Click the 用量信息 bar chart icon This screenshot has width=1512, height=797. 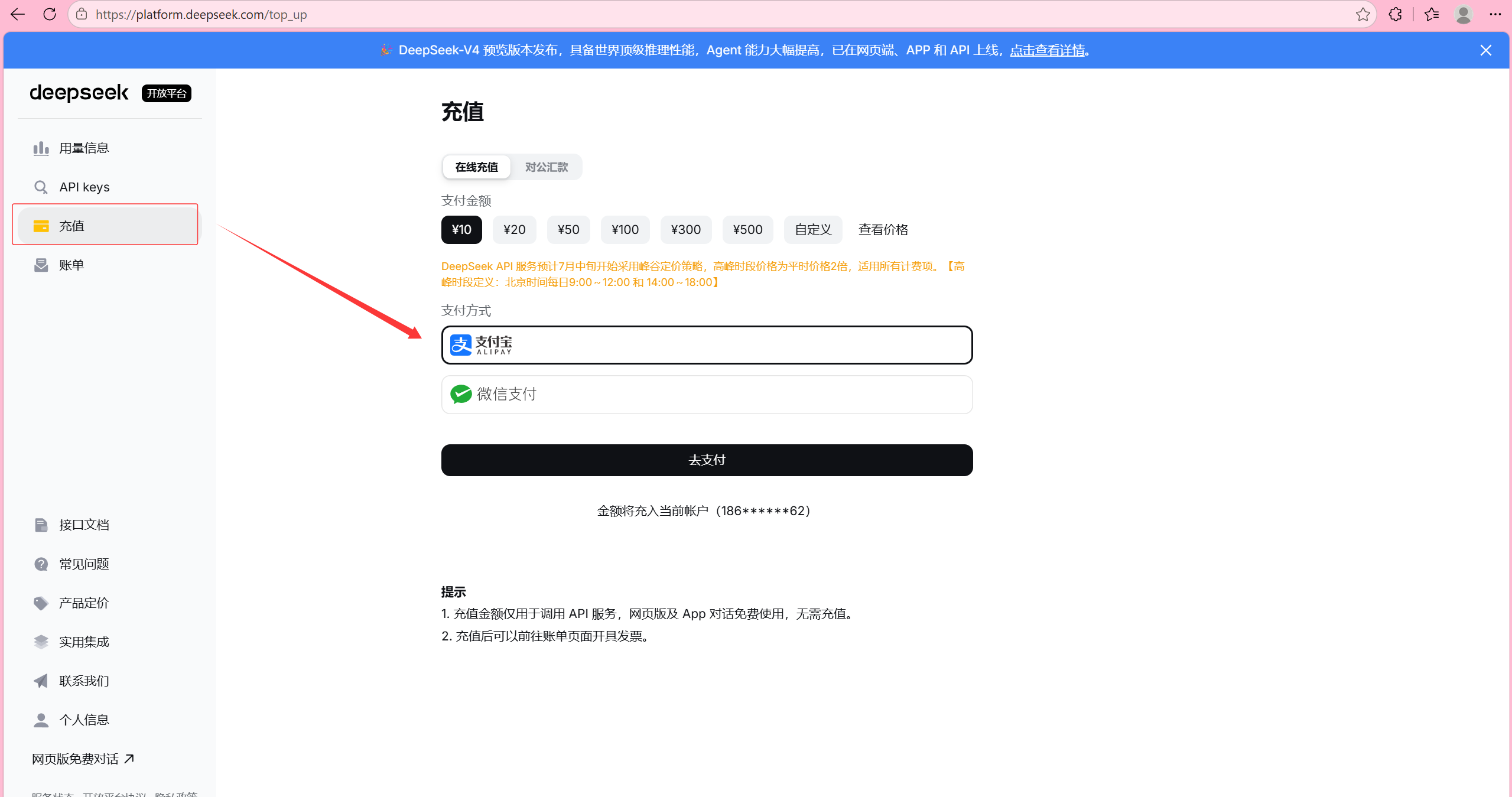pos(41,148)
